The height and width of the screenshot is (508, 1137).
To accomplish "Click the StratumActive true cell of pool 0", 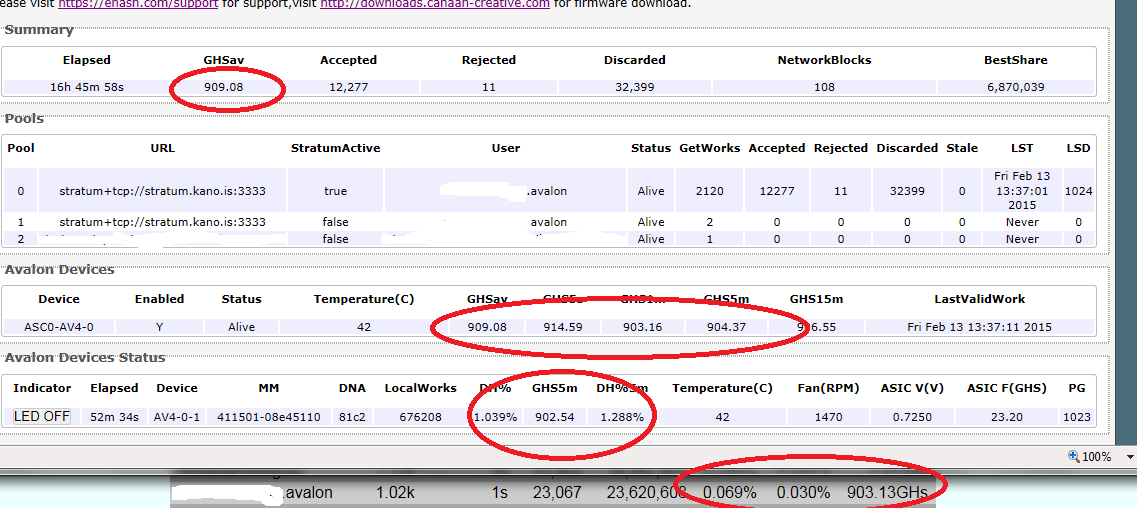I will [335, 191].
